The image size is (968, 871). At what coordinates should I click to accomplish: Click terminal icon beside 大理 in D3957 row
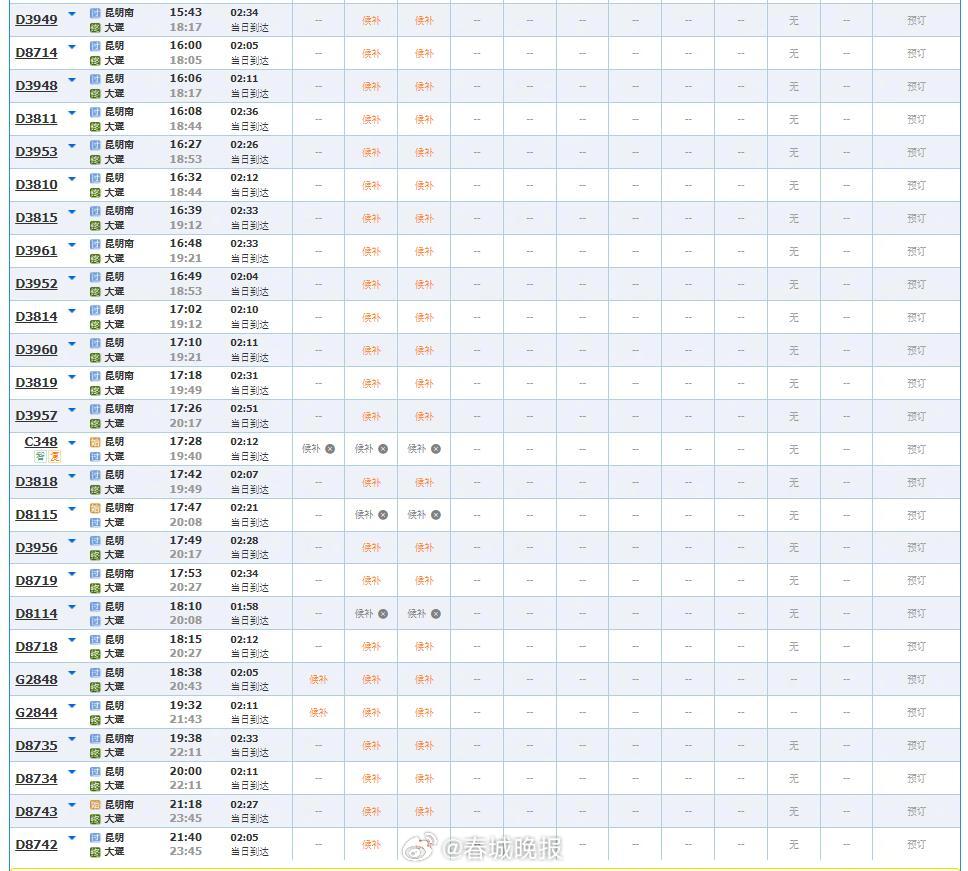point(95,424)
